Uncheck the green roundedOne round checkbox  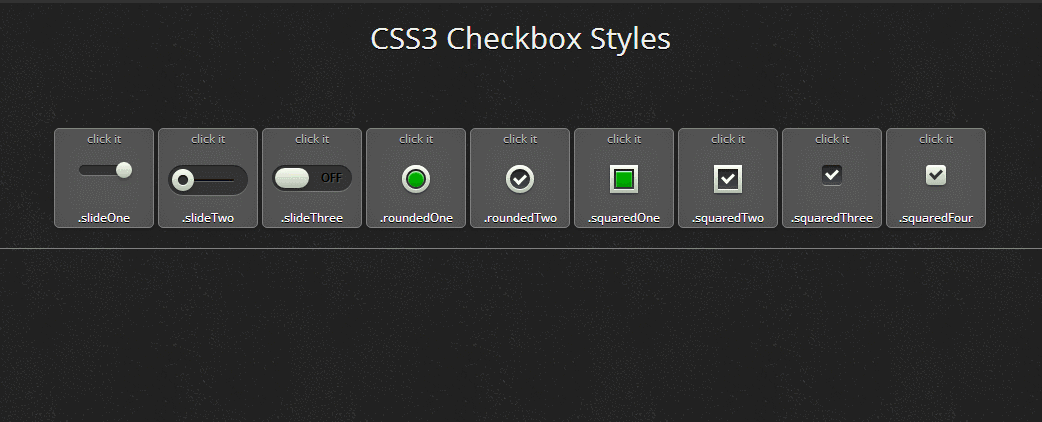pyautogui.click(x=416, y=179)
